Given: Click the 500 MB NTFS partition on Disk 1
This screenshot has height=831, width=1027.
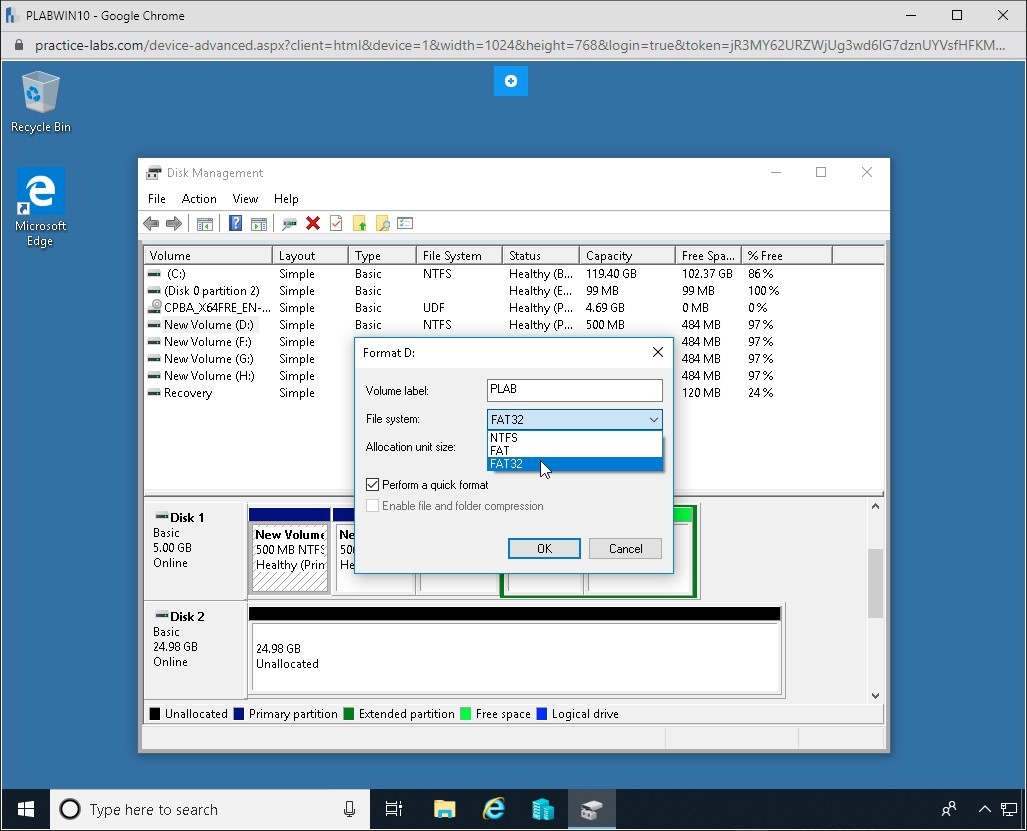Looking at the screenshot, I should pos(289,557).
